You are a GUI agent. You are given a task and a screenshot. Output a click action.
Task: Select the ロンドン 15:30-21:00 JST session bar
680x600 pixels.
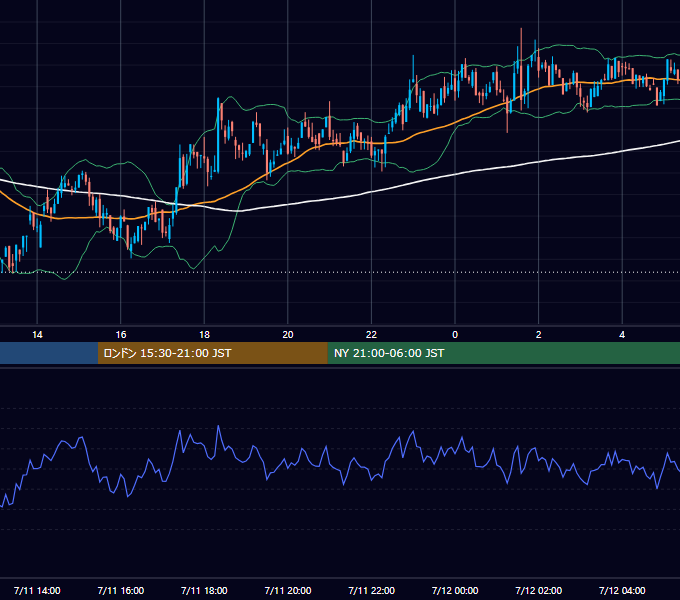[212, 353]
